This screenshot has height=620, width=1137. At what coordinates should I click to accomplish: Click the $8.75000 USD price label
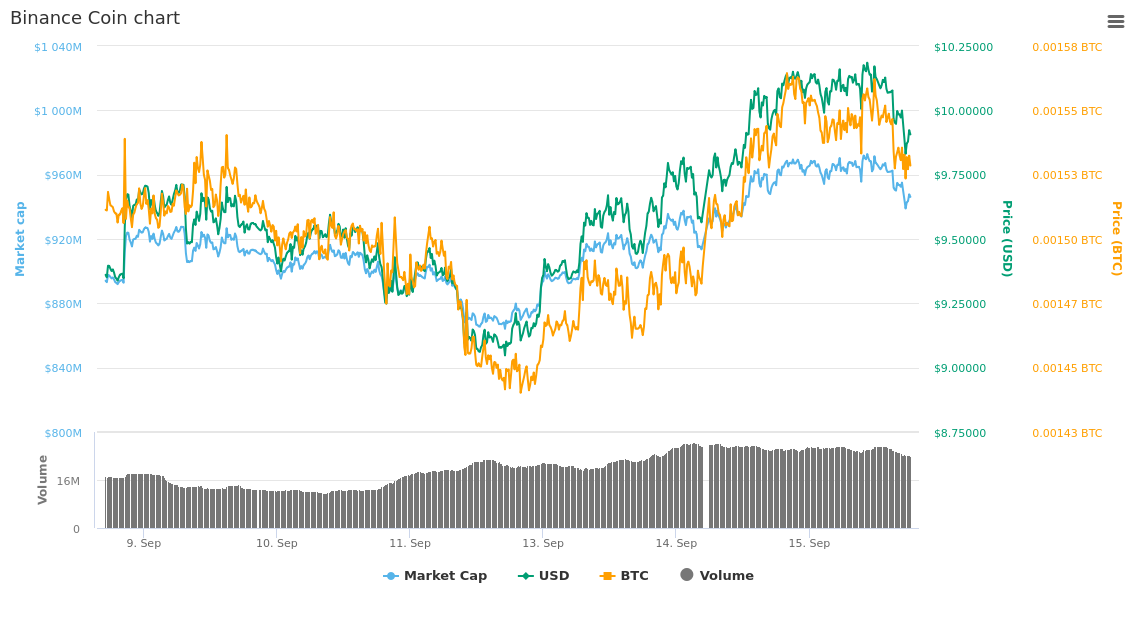(x=960, y=433)
